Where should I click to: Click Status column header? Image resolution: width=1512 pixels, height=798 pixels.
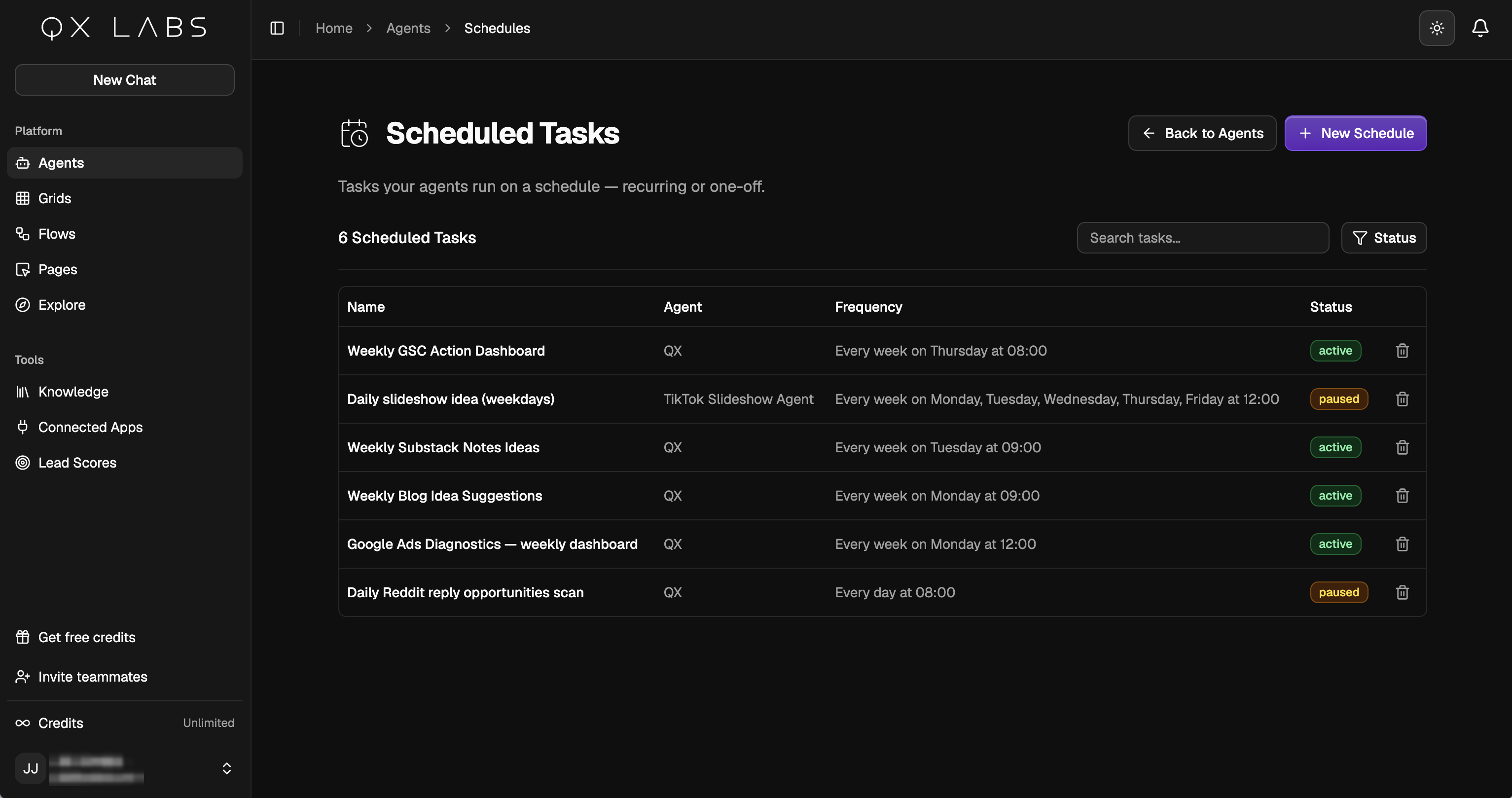(x=1331, y=306)
